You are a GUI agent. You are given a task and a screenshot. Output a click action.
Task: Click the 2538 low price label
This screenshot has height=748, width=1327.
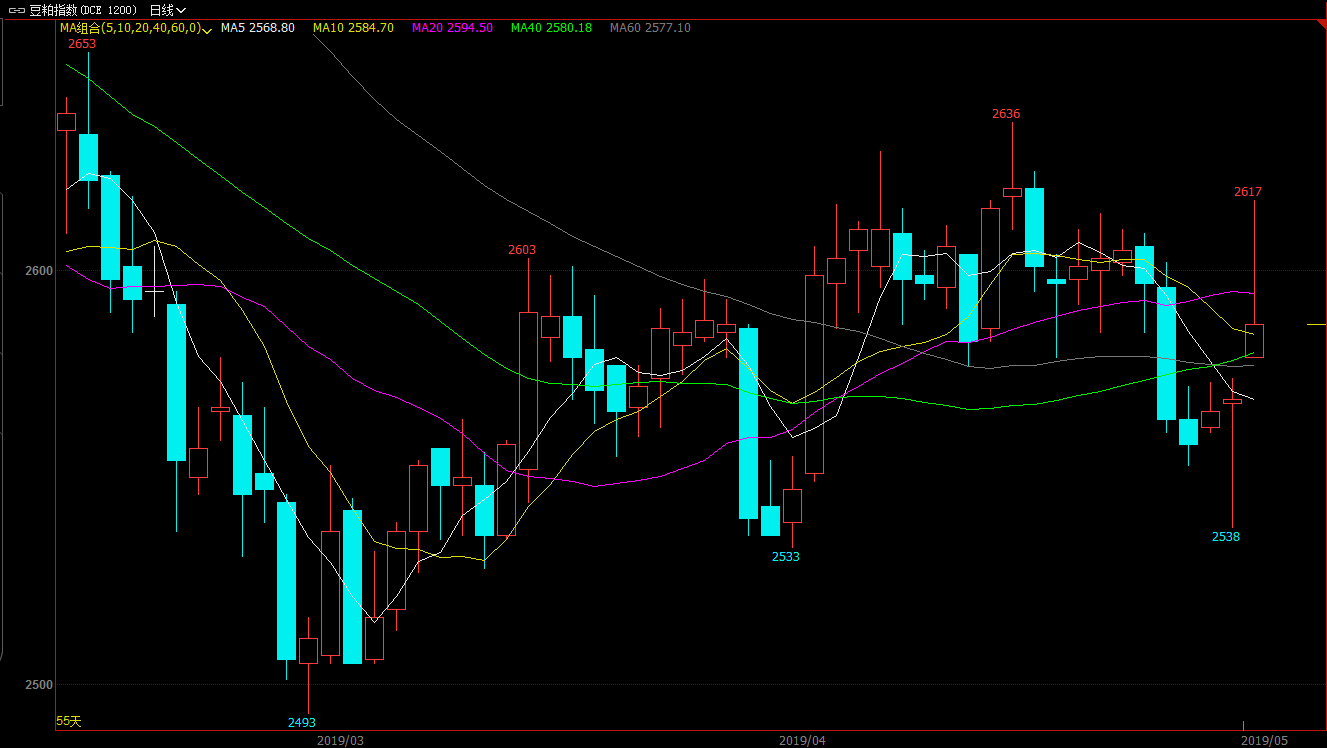pyautogui.click(x=1226, y=537)
